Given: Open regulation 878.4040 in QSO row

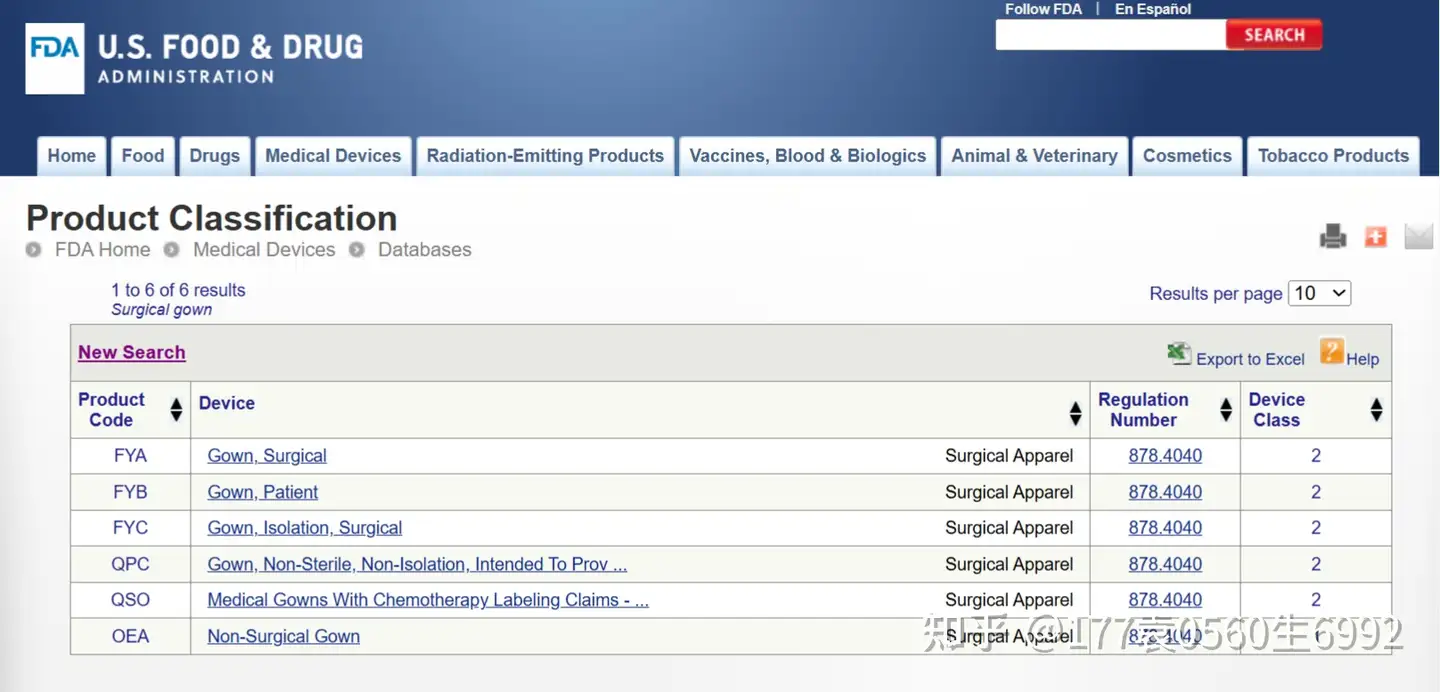Looking at the screenshot, I should coord(1165,600).
